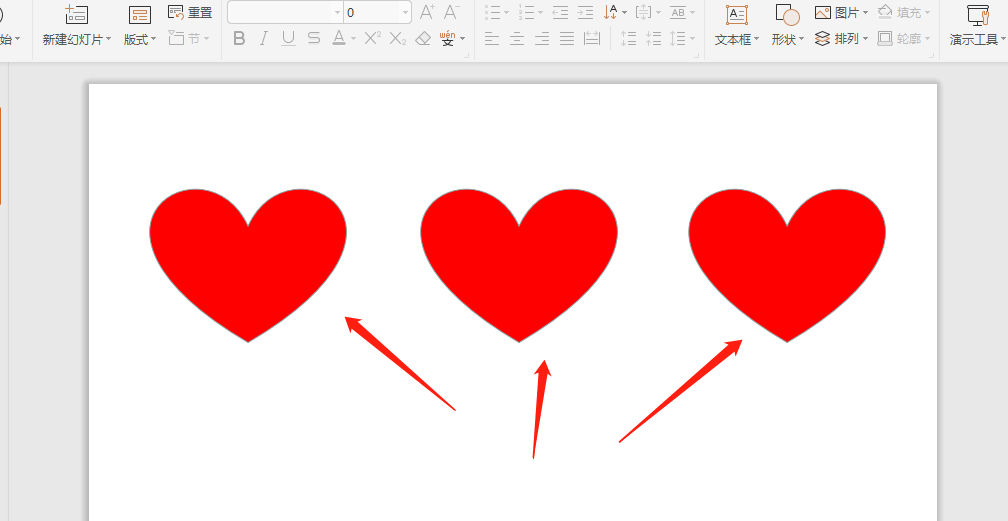Center align text

click(517, 39)
